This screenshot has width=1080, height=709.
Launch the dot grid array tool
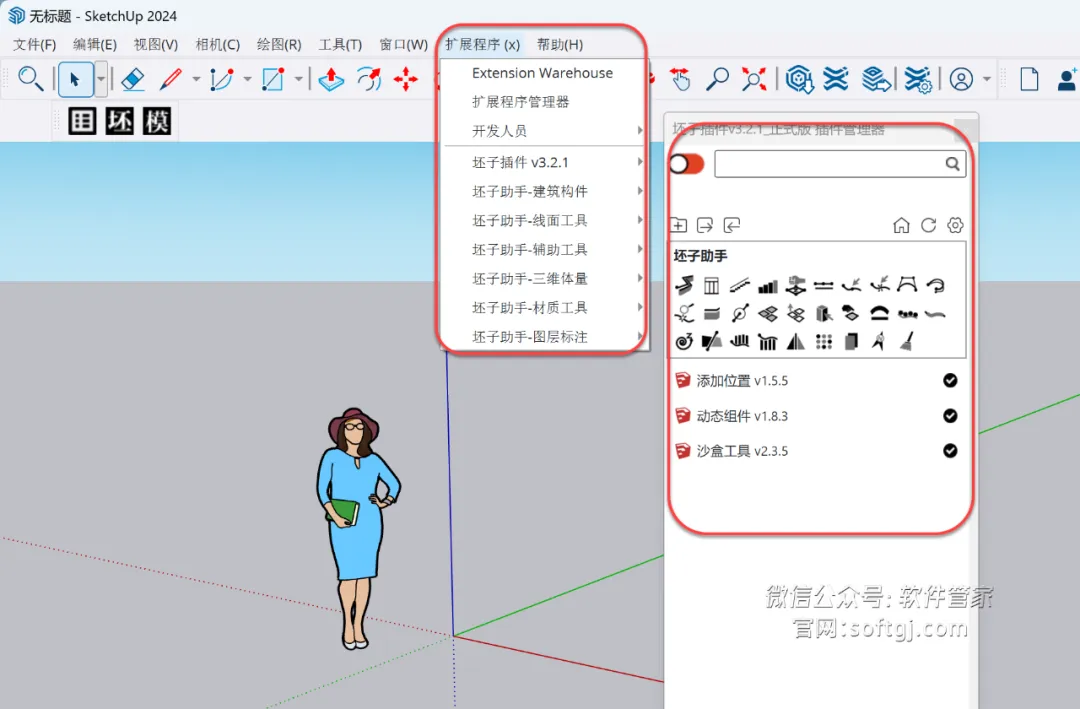tap(824, 342)
